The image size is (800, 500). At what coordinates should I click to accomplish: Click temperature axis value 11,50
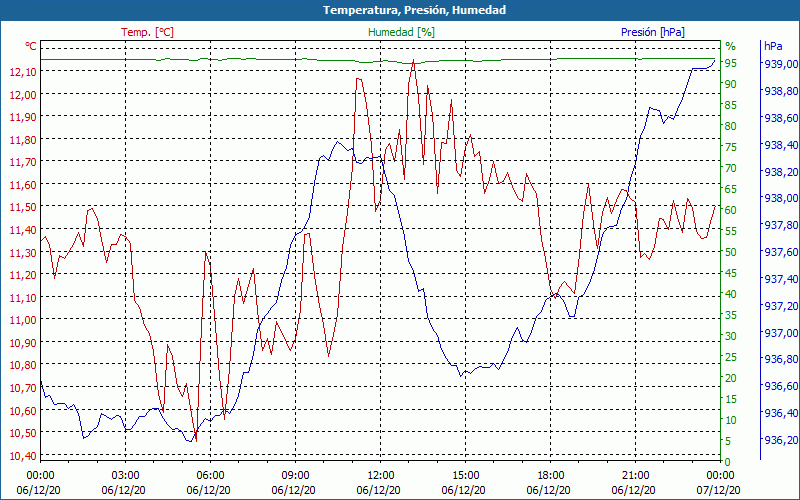pos(23,207)
